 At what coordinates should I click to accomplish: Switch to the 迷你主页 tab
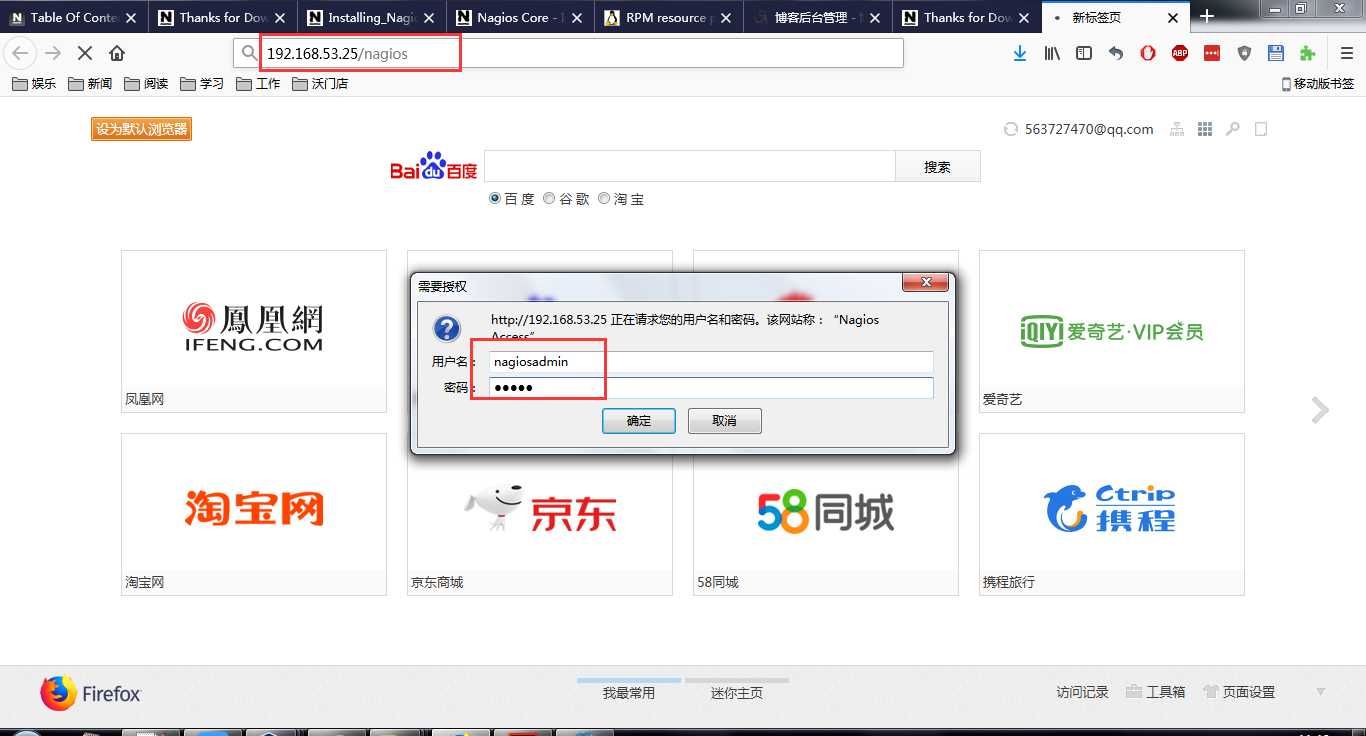click(x=736, y=691)
